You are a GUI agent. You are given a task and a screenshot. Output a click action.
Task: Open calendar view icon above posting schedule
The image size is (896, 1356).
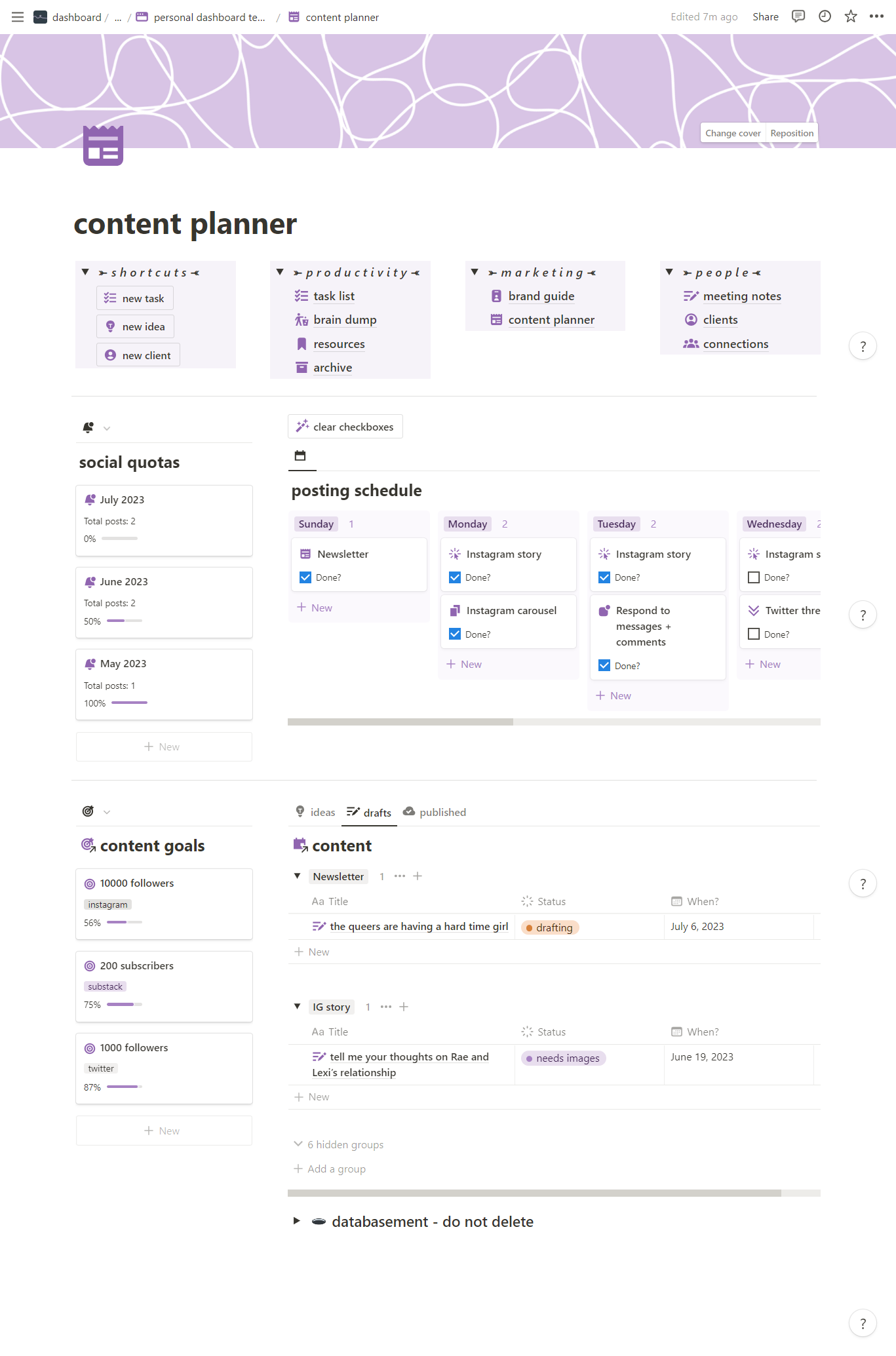(x=300, y=455)
